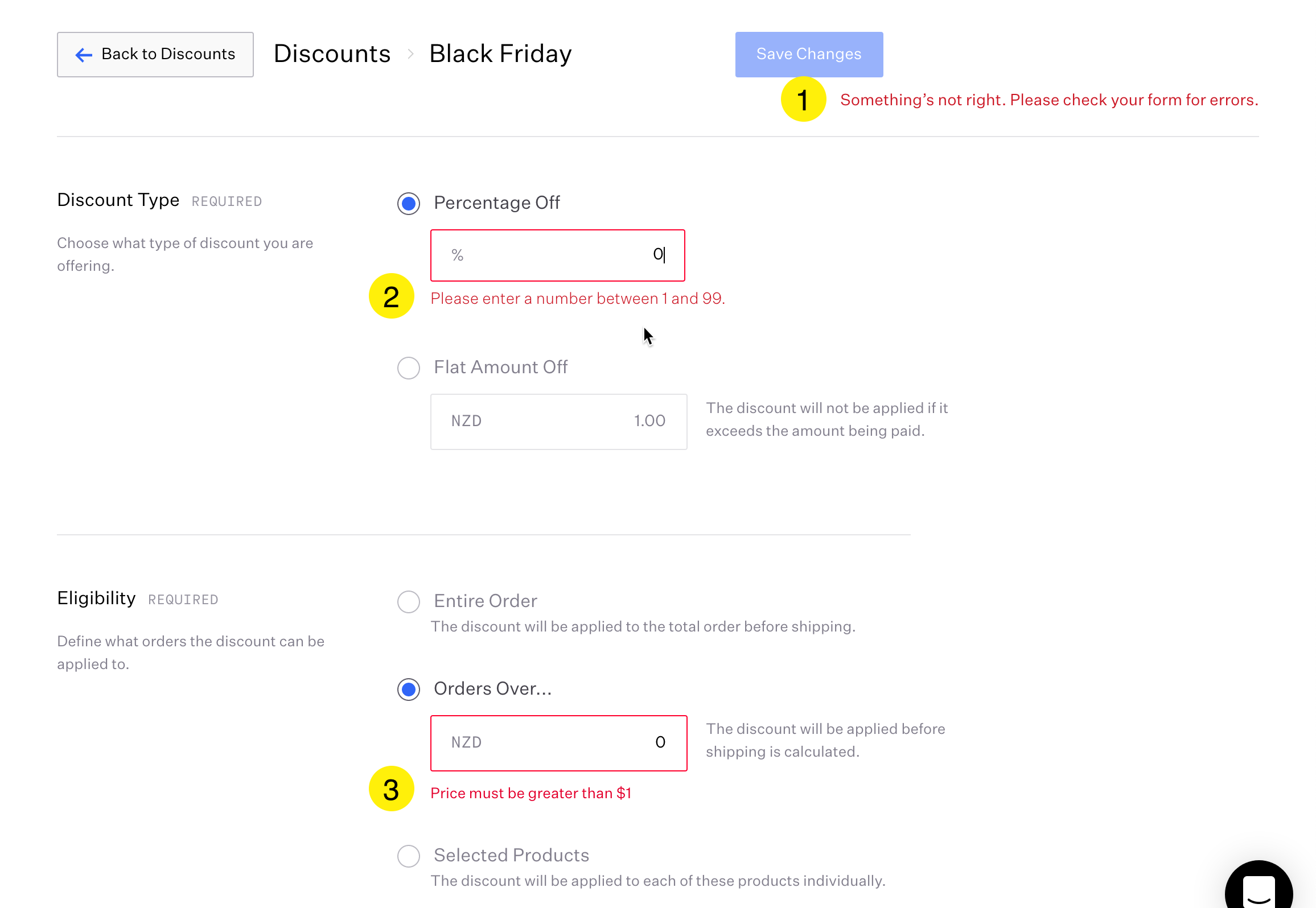Click the 'Choose what type of discount' description

point(185,254)
